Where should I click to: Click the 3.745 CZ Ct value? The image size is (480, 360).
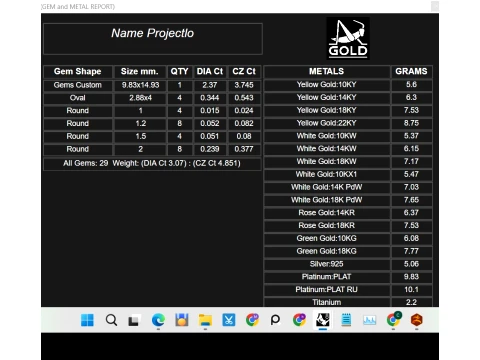tap(244, 85)
